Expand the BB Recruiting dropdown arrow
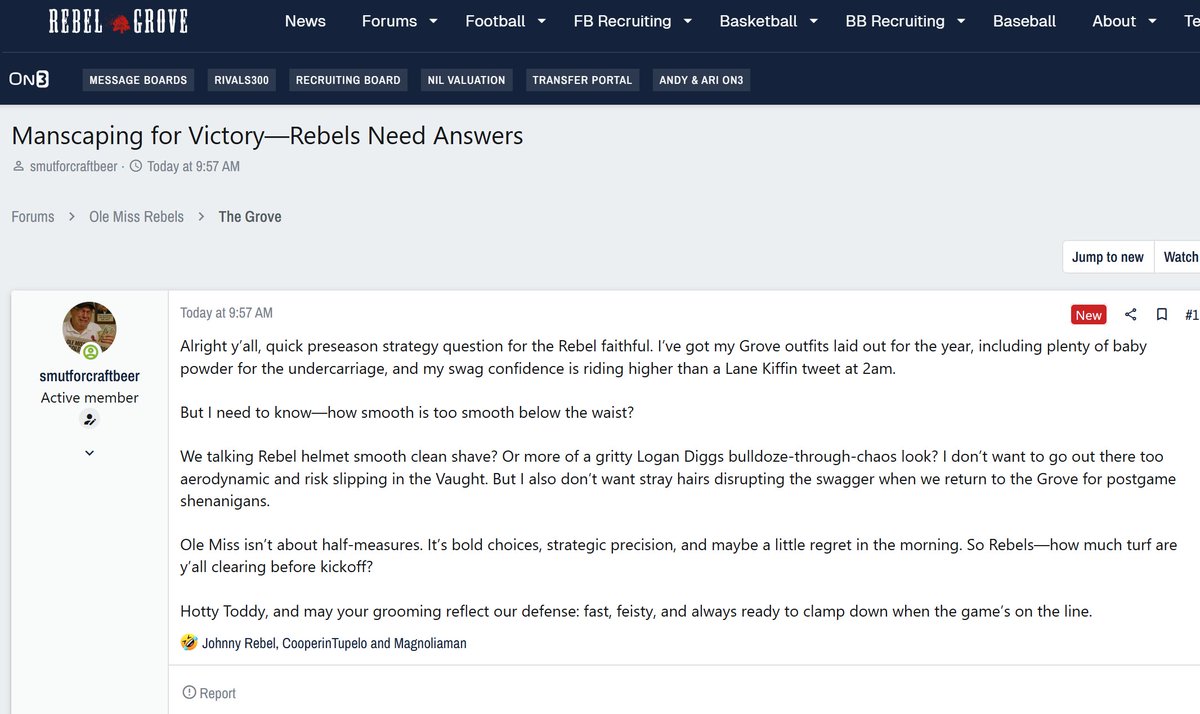 960,21
